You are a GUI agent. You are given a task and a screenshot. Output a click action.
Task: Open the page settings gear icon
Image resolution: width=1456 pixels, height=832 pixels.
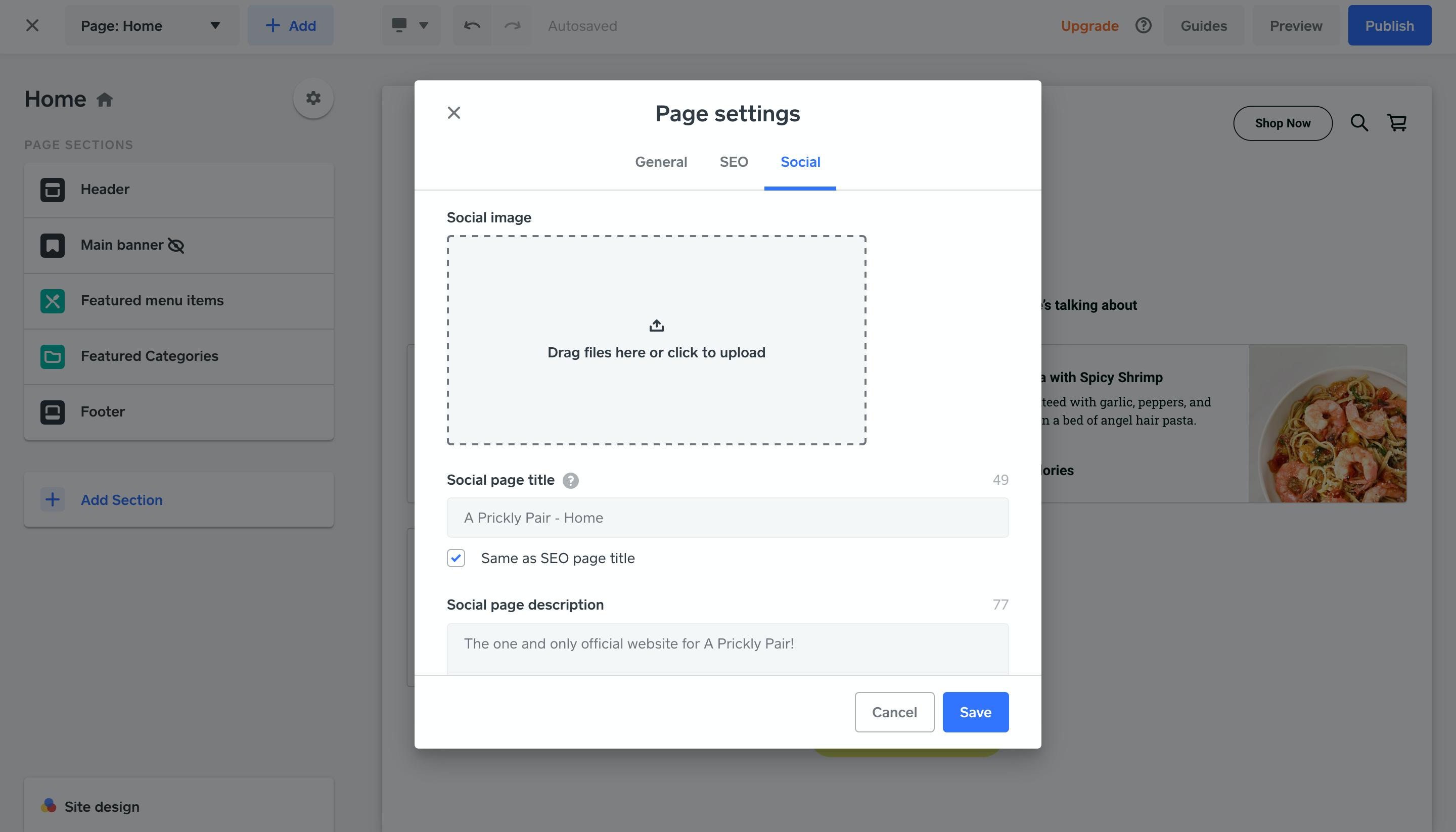[x=313, y=98]
